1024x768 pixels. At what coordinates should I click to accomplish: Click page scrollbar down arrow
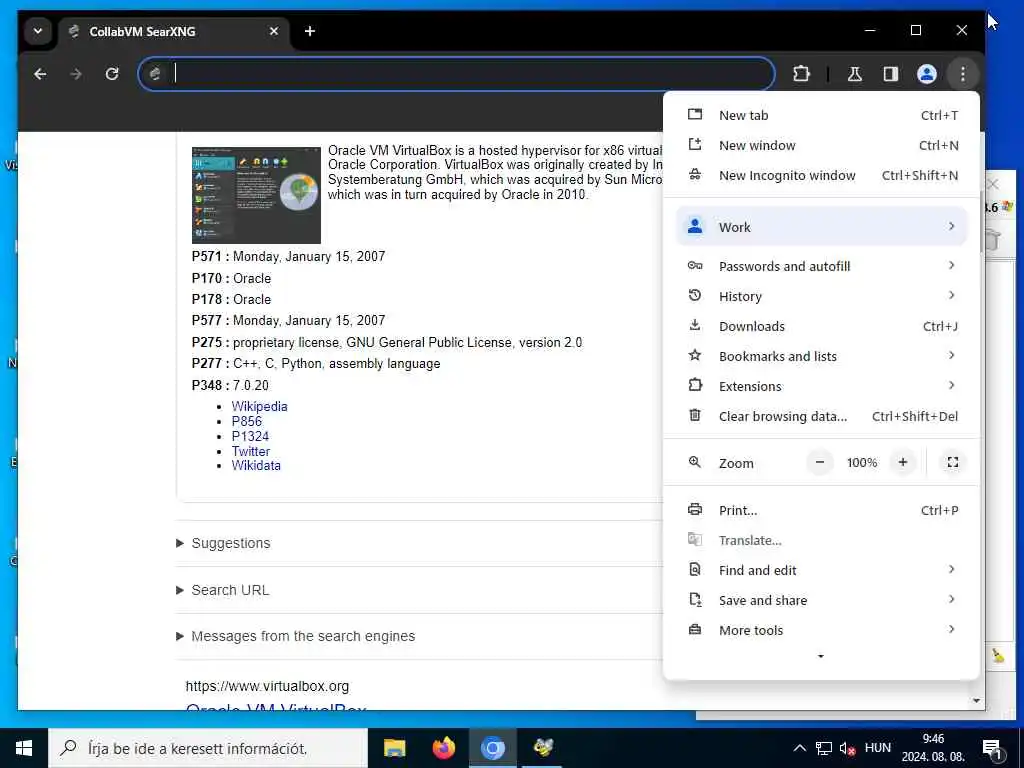tap(976, 701)
